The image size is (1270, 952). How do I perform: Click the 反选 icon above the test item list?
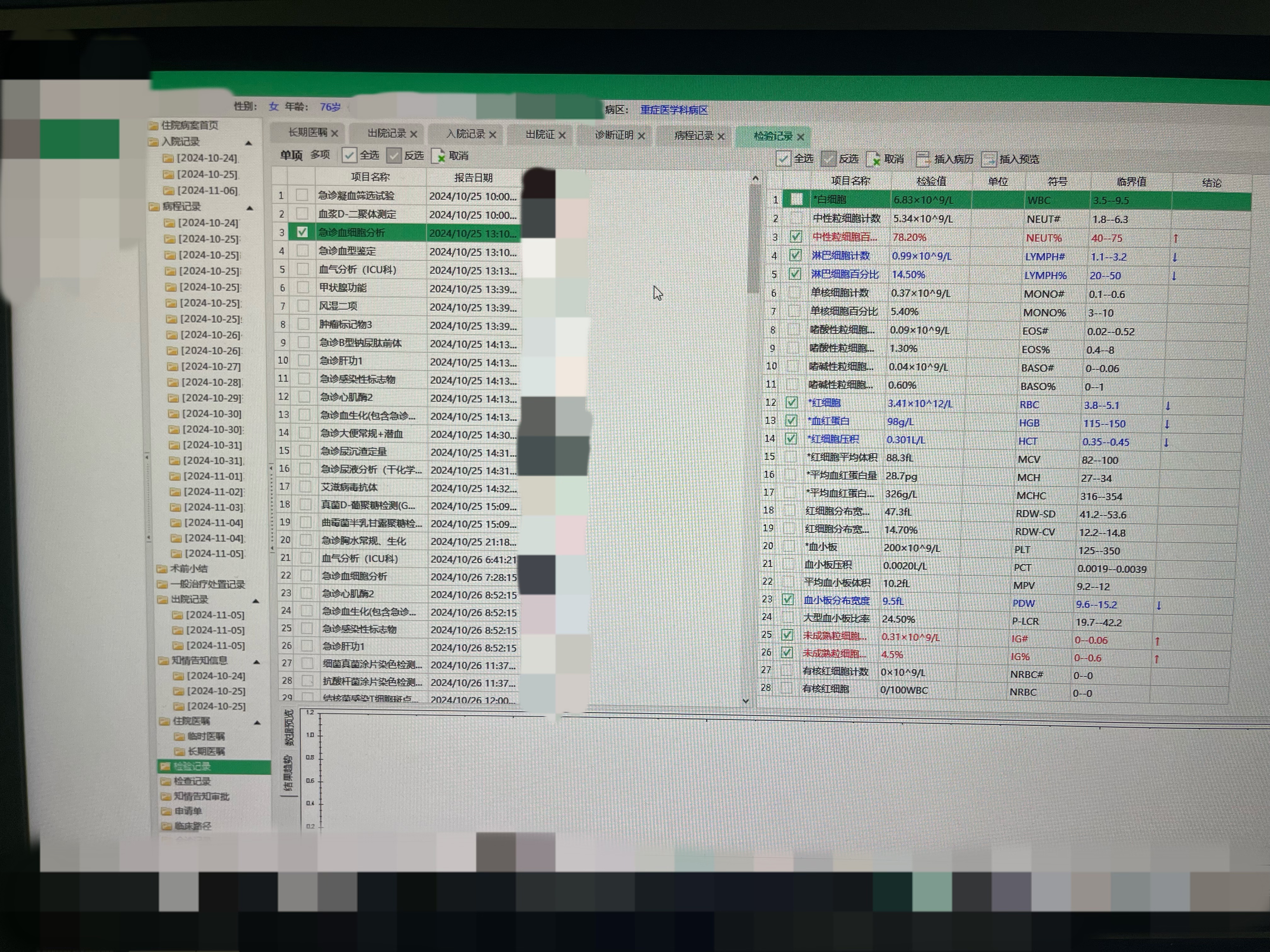[x=393, y=155]
